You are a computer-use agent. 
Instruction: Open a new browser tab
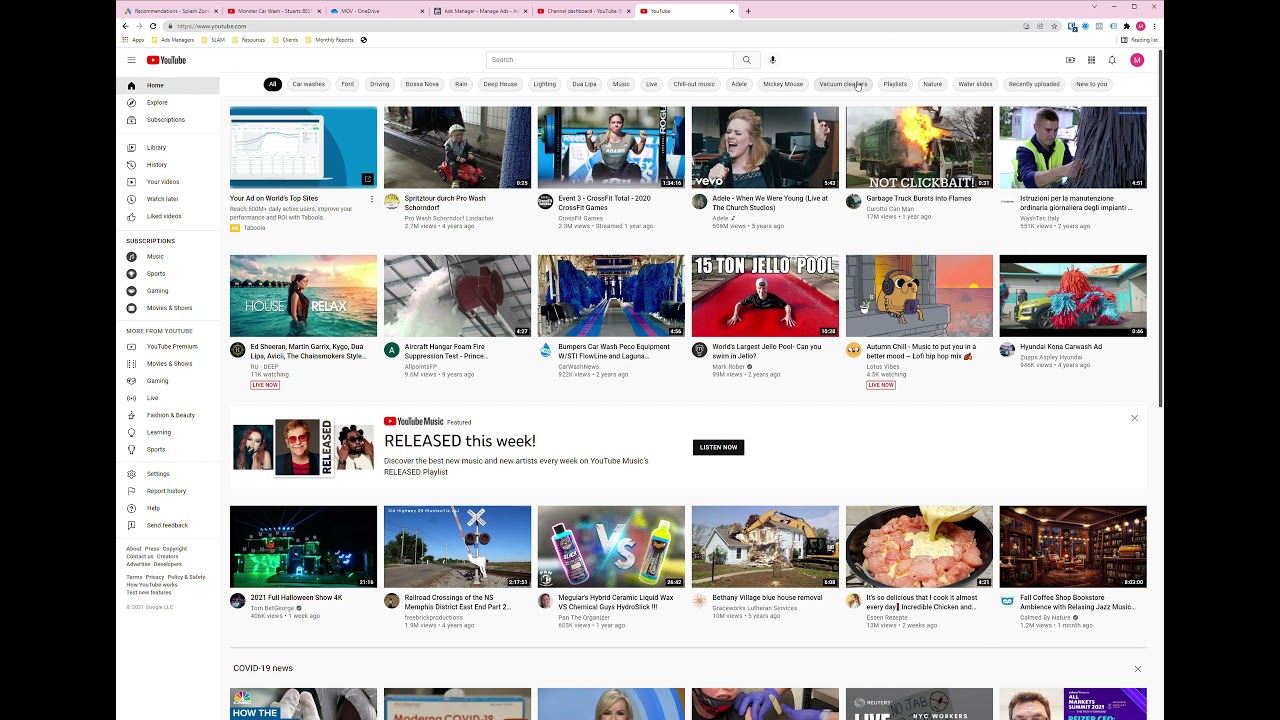748,11
